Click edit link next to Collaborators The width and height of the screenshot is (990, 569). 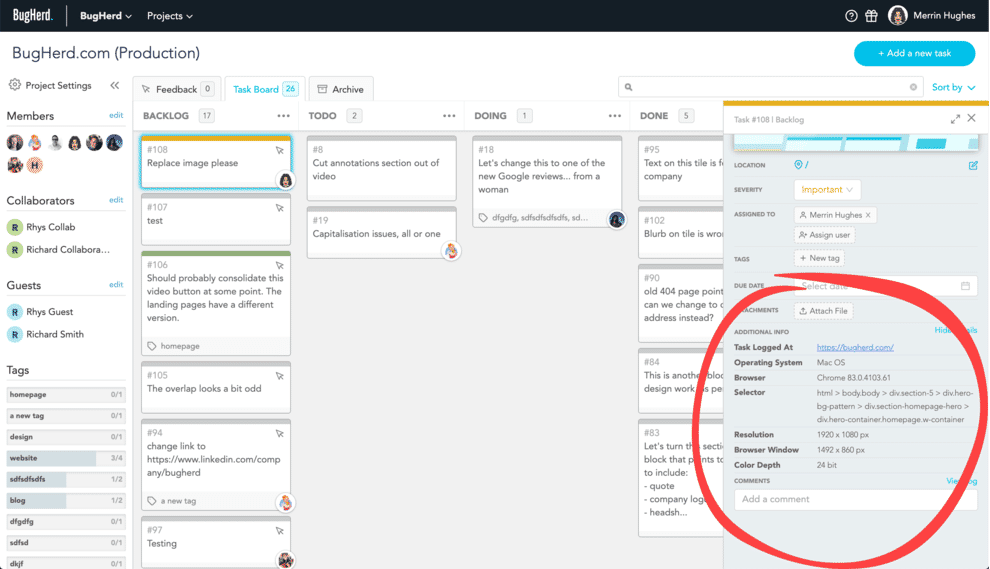116,200
